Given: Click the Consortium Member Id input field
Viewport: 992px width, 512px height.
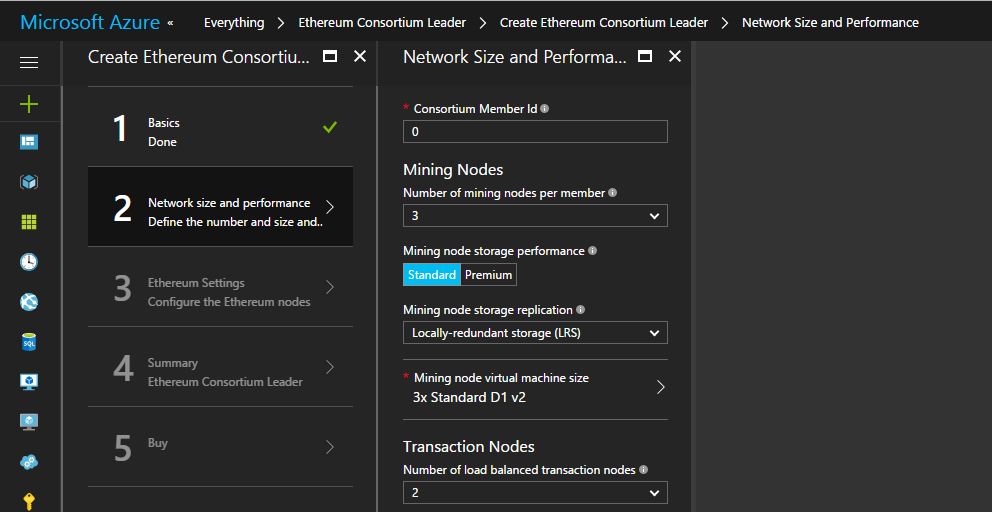Looking at the screenshot, I should (x=535, y=132).
